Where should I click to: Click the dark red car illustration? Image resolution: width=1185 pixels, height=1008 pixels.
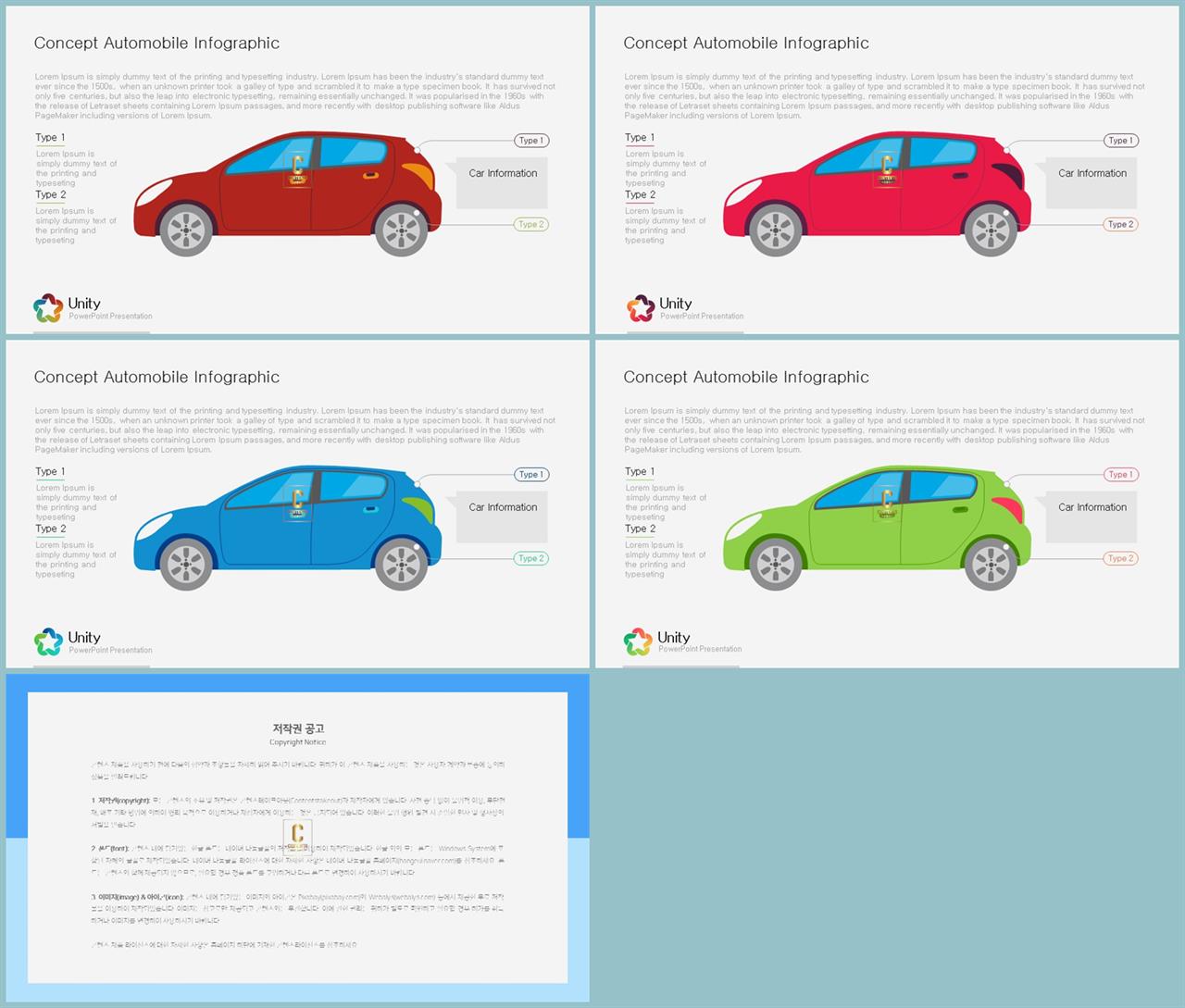tap(288, 194)
